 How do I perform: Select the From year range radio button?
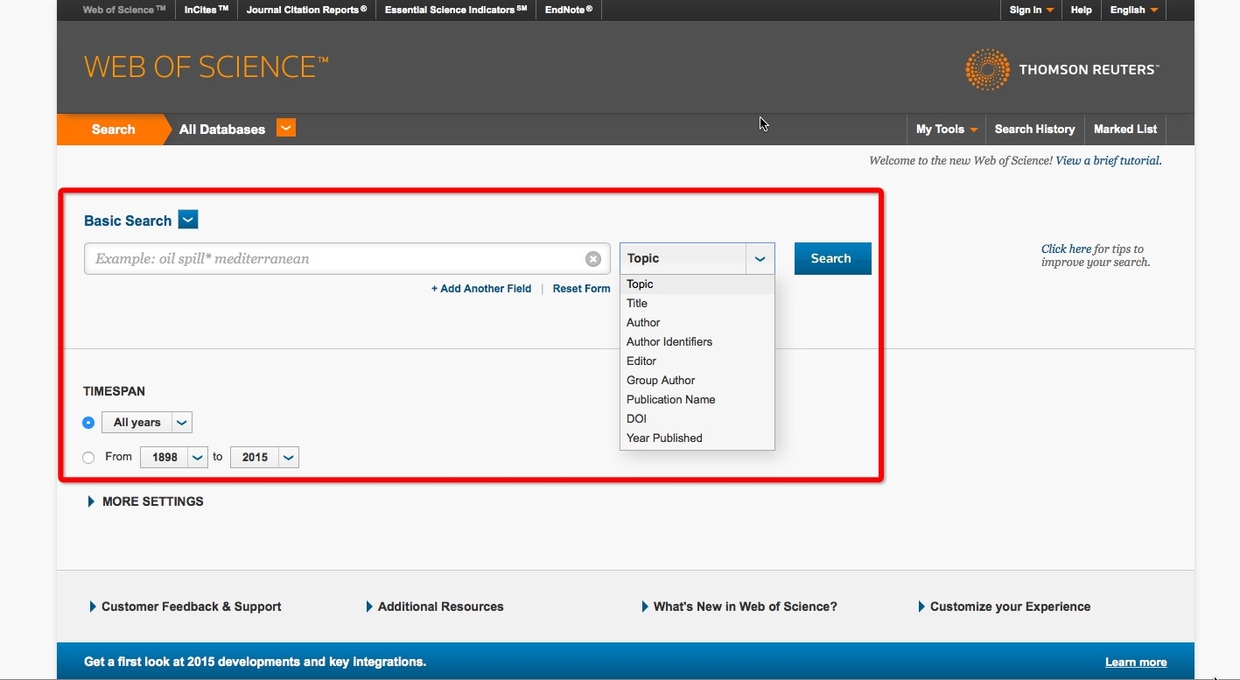pos(89,457)
